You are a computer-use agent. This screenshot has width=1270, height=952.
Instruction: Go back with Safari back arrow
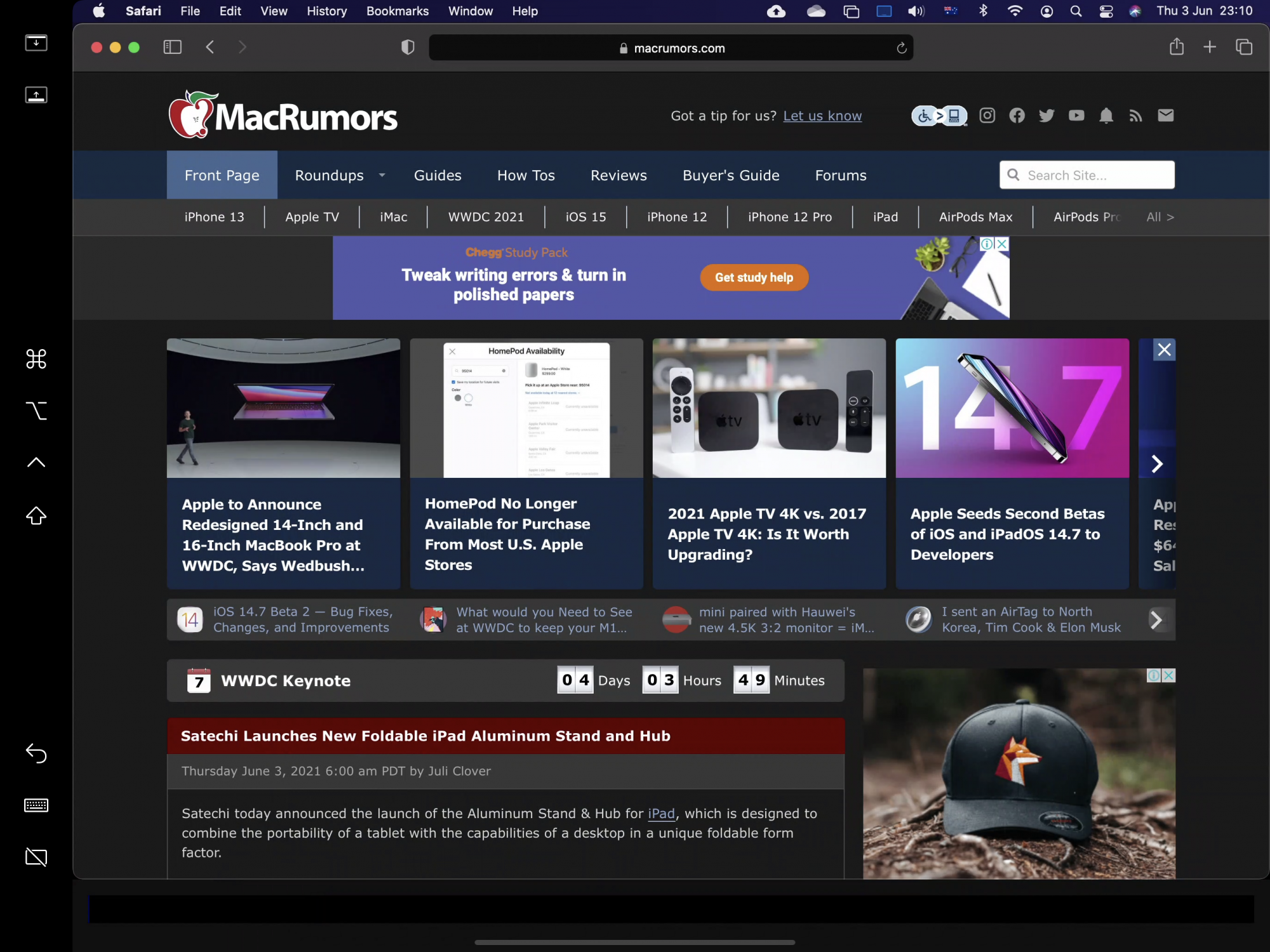pyautogui.click(x=210, y=47)
